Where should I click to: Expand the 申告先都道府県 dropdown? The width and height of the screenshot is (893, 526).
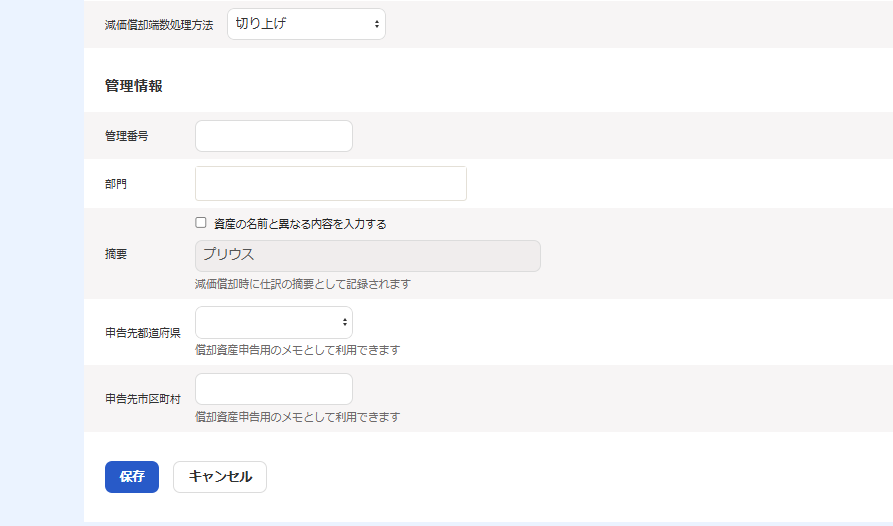[273, 322]
